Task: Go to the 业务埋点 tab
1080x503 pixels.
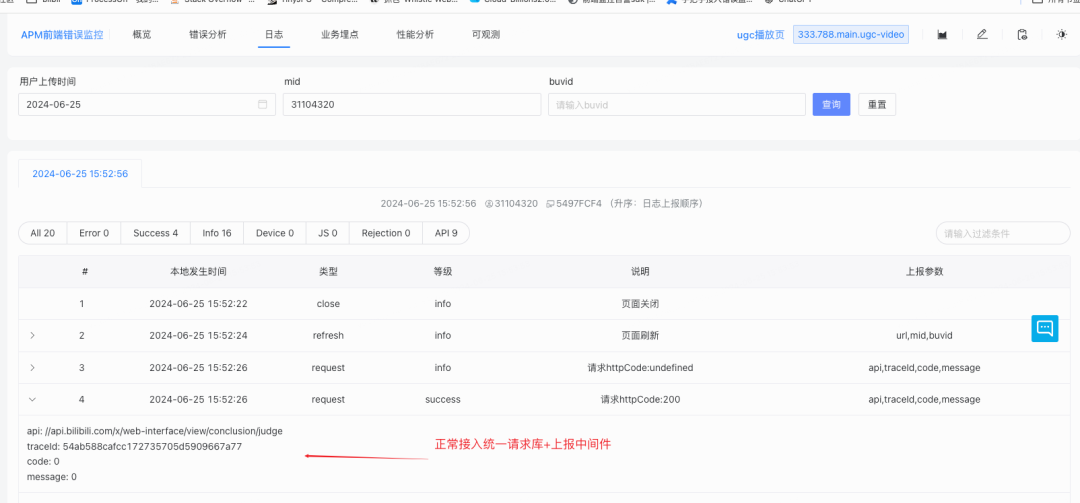Action: point(340,34)
